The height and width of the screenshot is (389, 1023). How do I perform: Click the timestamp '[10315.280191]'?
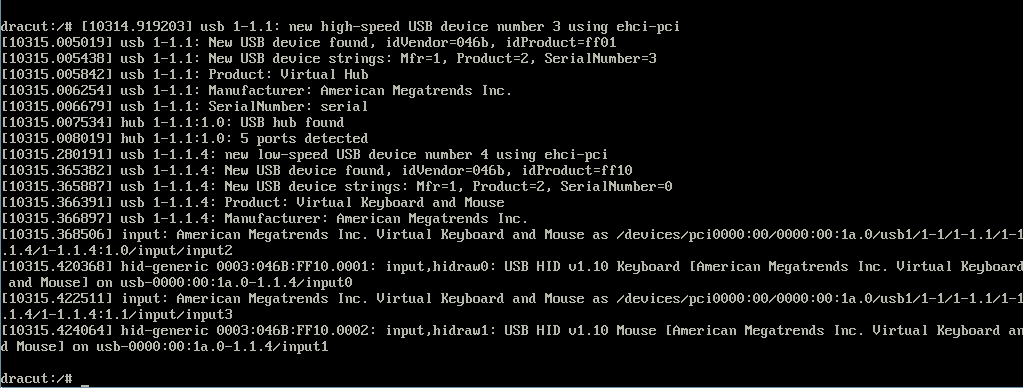pos(57,155)
